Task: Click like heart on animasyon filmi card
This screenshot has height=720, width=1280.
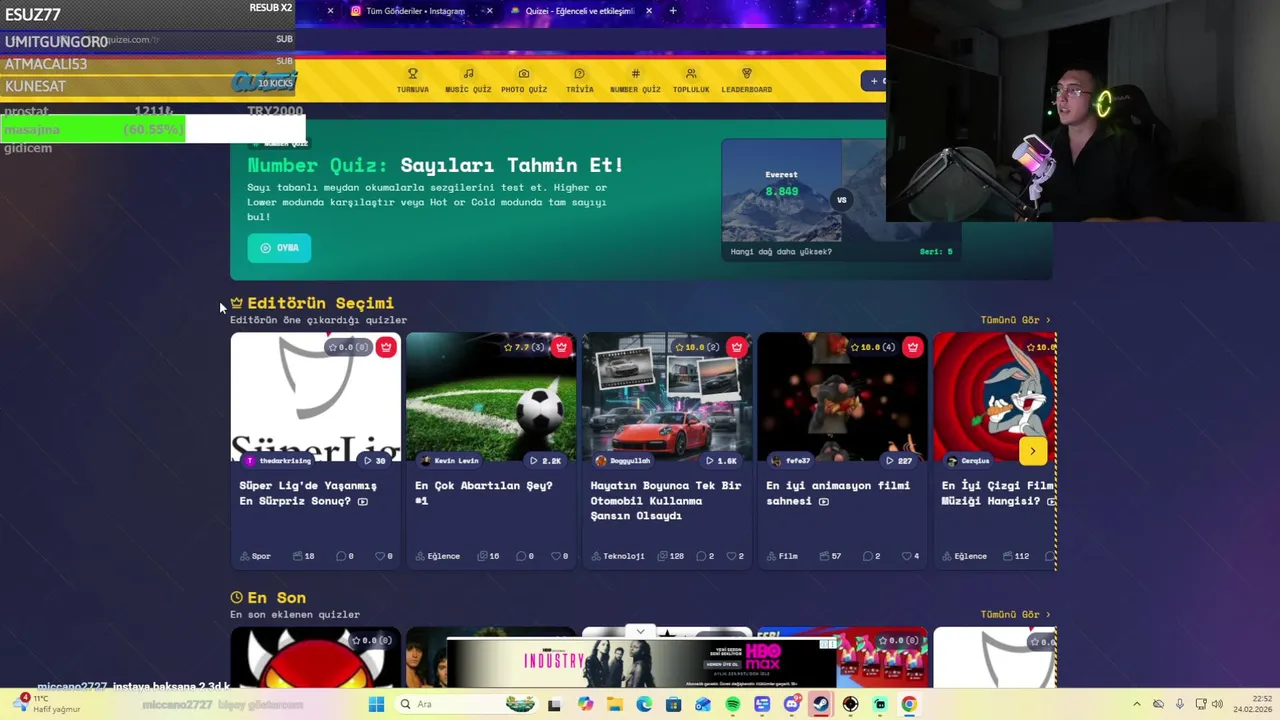Action: pos(906,556)
